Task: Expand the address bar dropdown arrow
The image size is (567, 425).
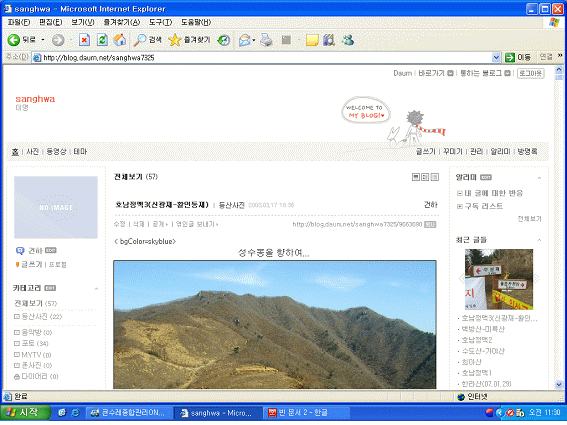Action: (496, 58)
